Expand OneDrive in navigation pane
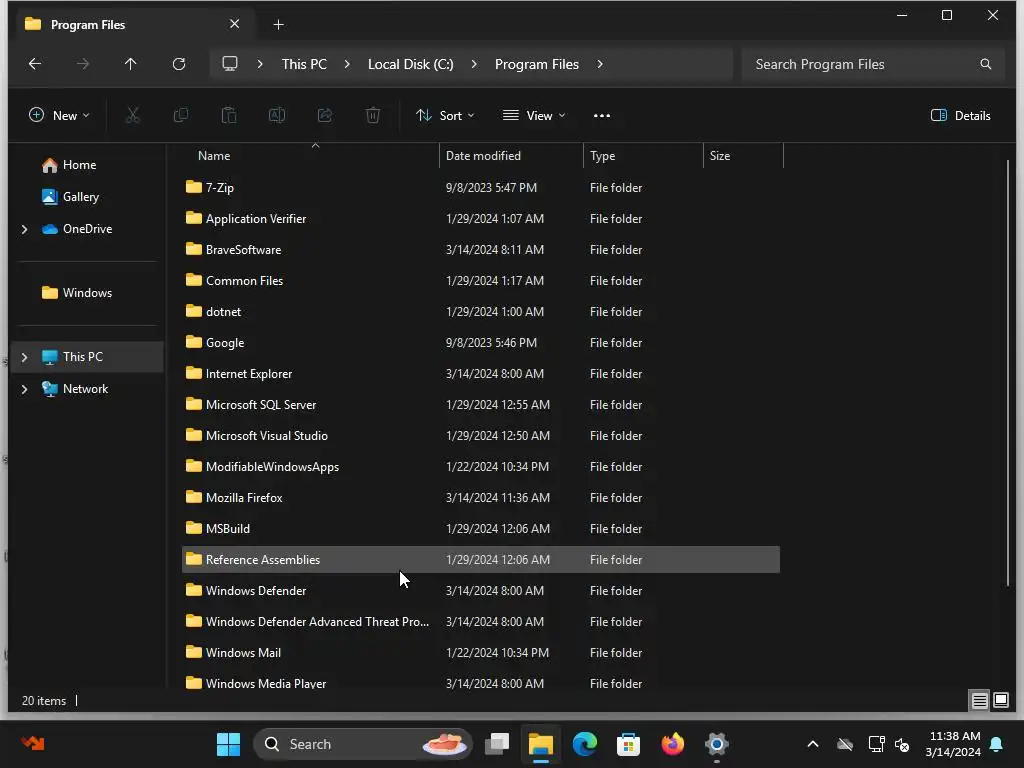The height and width of the screenshot is (768, 1024). tap(25, 229)
